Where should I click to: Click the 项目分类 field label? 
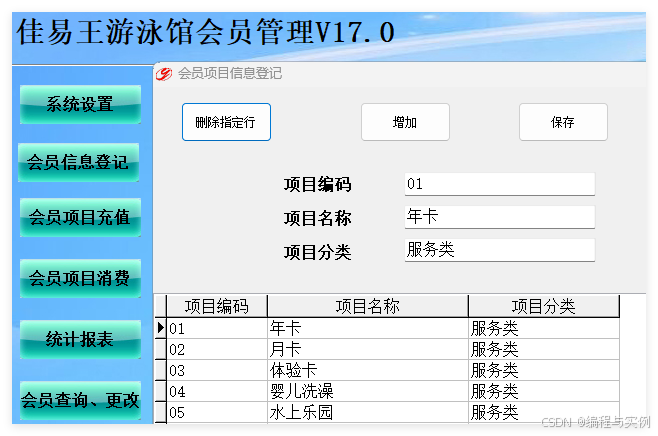(x=318, y=253)
